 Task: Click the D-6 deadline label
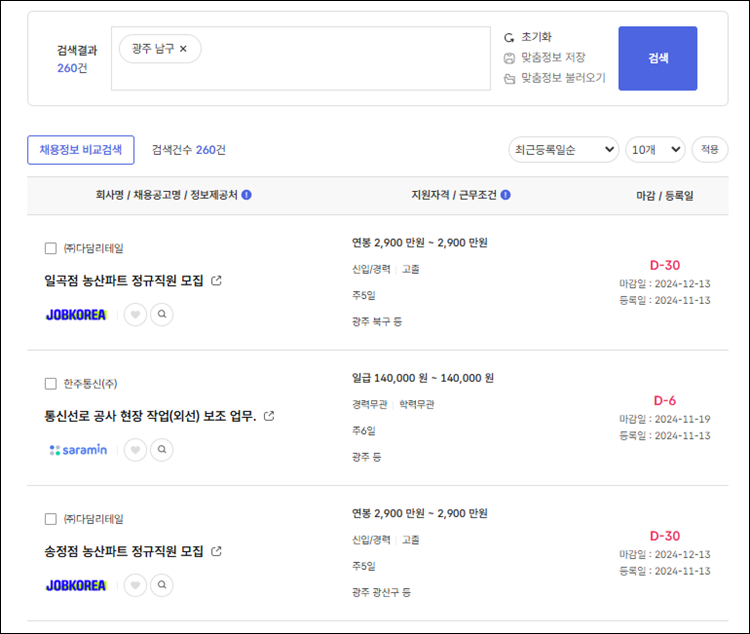[664, 400]
